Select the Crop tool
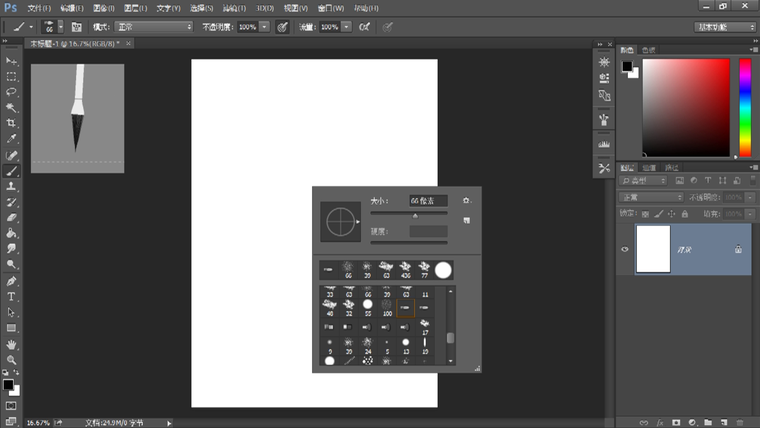The height and width of the screenshot is (428, 760). point(12,123)
